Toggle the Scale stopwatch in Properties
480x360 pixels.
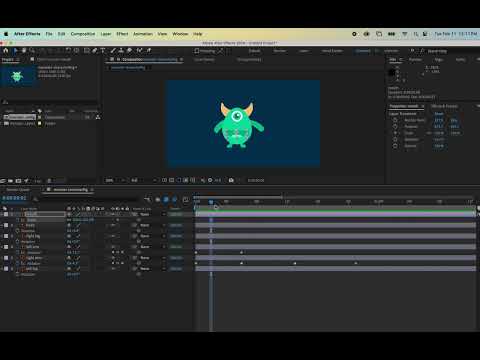[x=395, y=133]
